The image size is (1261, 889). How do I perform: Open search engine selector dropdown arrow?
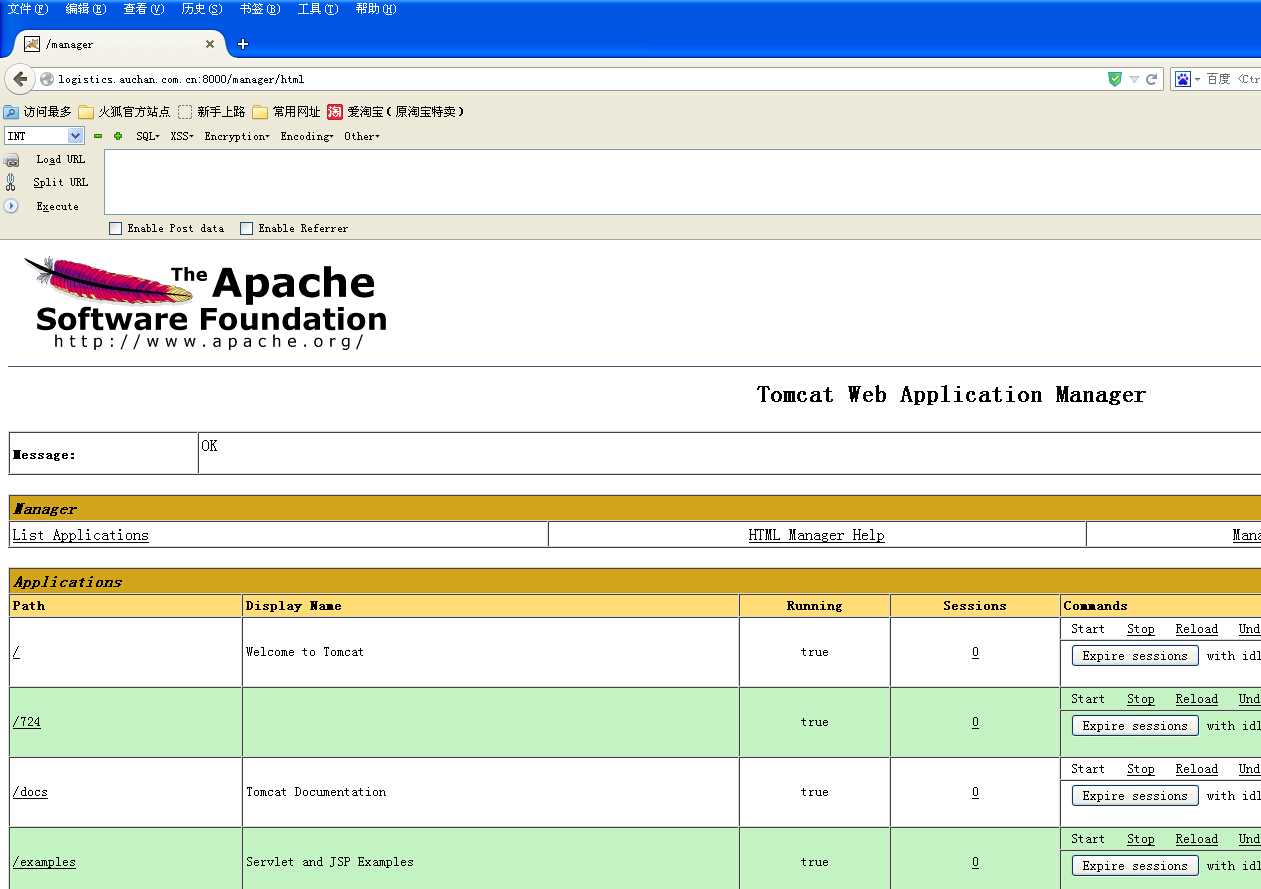click(x=1197, y=79)
